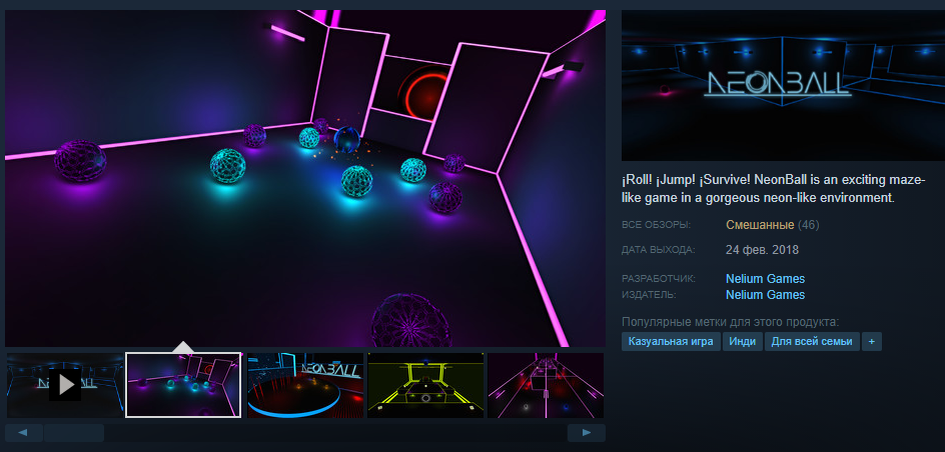Click the NeonBall header capsule image
Image resolution: width=945 pixels, height=452 pixels.
[783, 86]
